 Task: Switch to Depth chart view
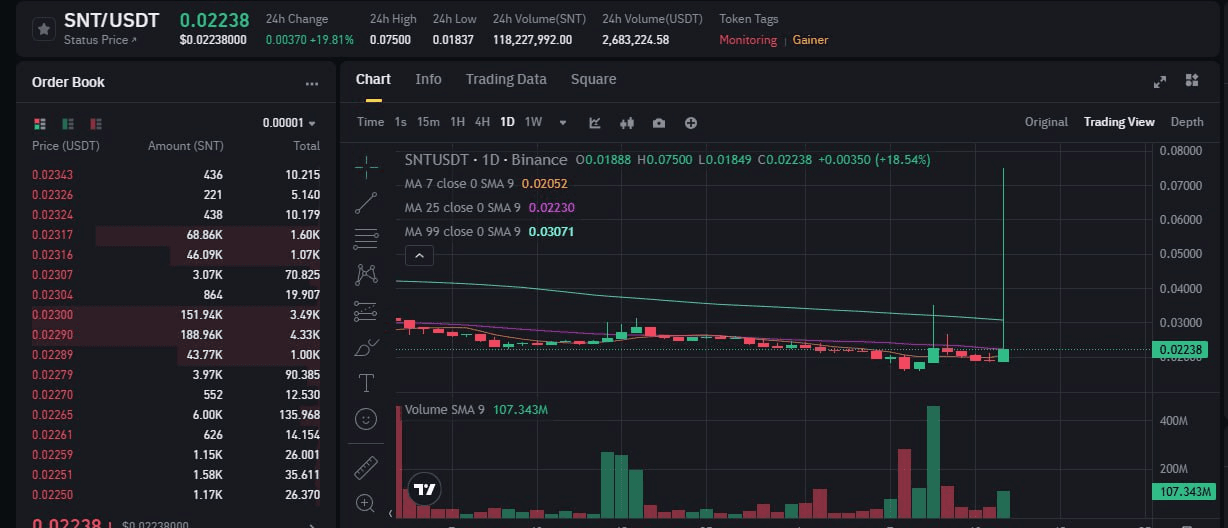(x=1187, y=122)
